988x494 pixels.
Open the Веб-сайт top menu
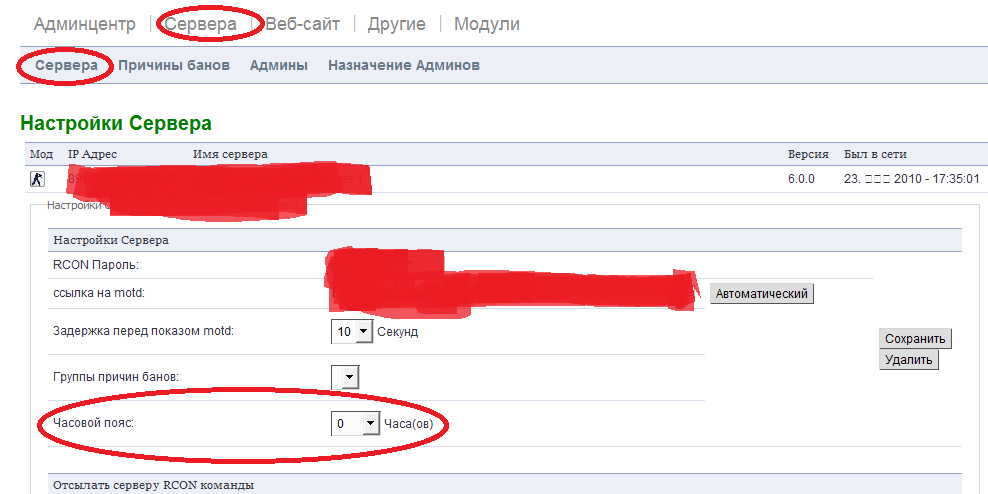pyautogui.click(x=302, y=25)
